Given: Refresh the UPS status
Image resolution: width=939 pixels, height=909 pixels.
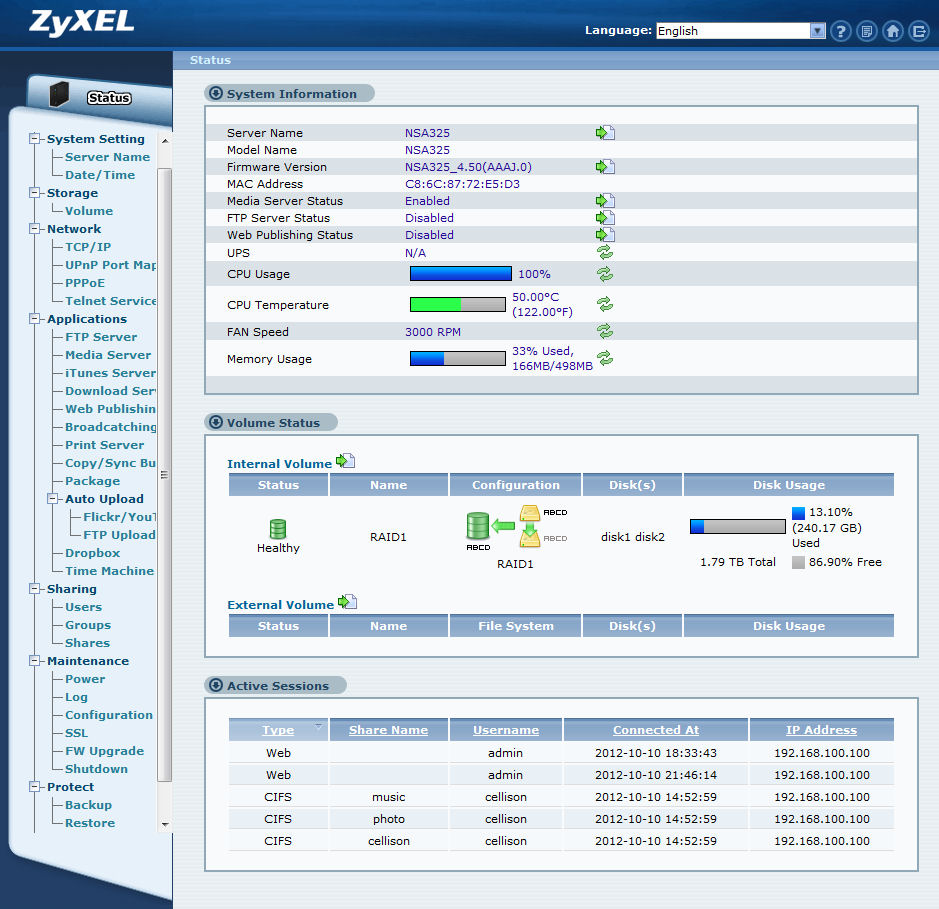Looking at the screenshot, I should click(605, 252).
